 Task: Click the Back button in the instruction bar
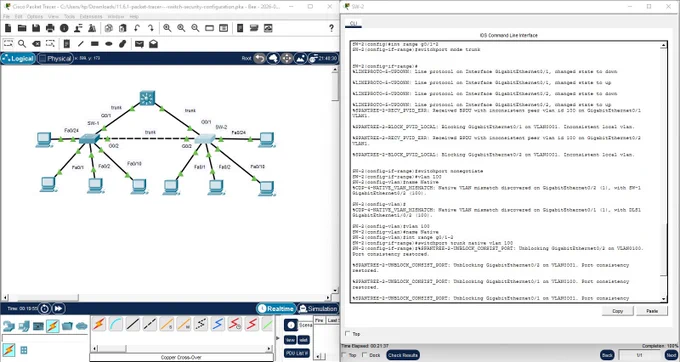pyautogui.click(x=607, y=355)
